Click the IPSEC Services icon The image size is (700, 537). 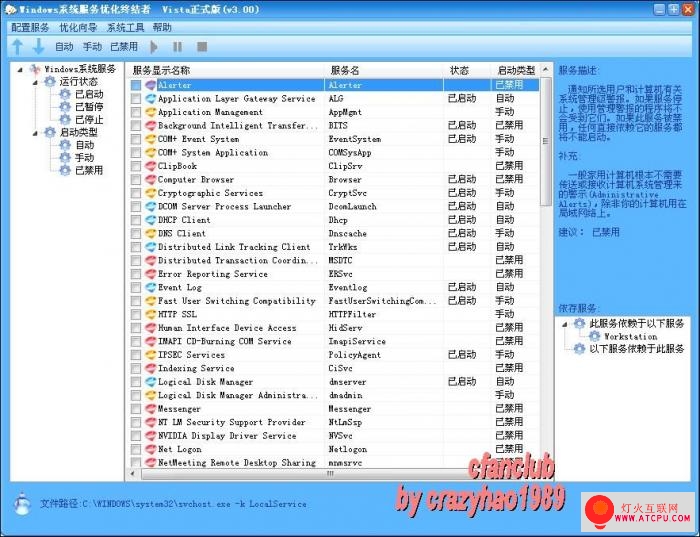click(x=150, y=355)
